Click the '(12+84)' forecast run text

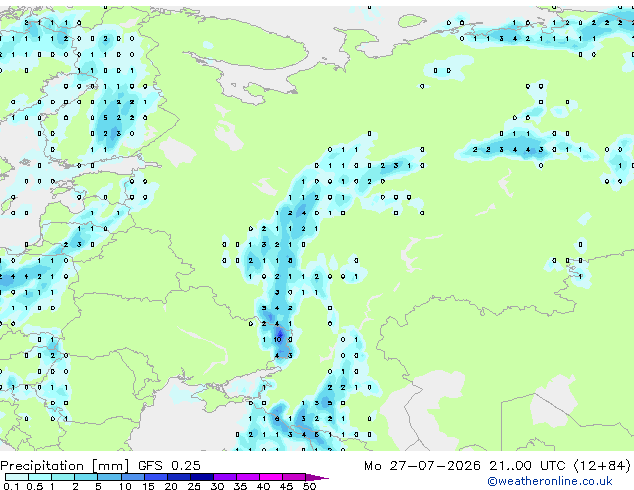(x=602, y=465)
